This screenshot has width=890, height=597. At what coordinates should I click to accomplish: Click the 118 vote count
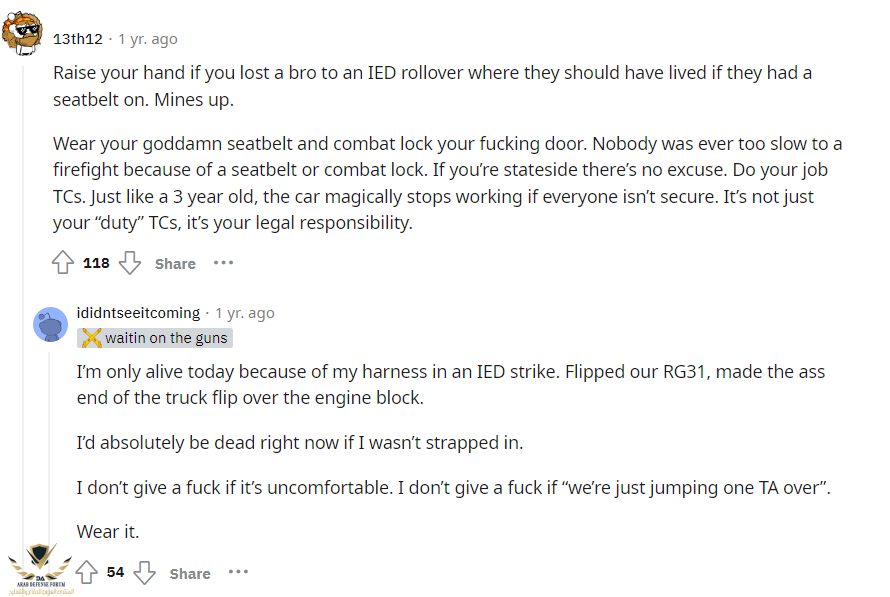[96, 264]
